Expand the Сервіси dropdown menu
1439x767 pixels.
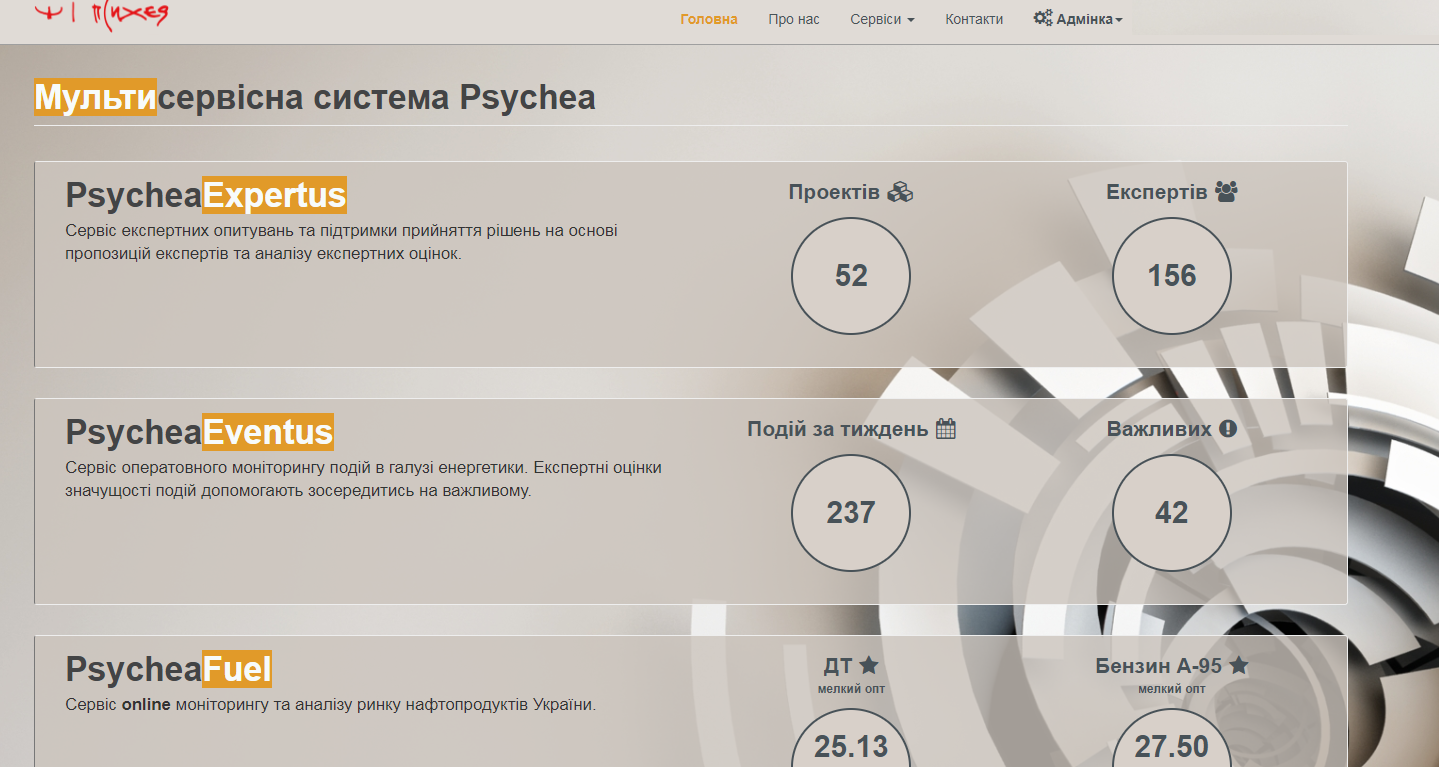pyautogui.click(x=881, y=19)
